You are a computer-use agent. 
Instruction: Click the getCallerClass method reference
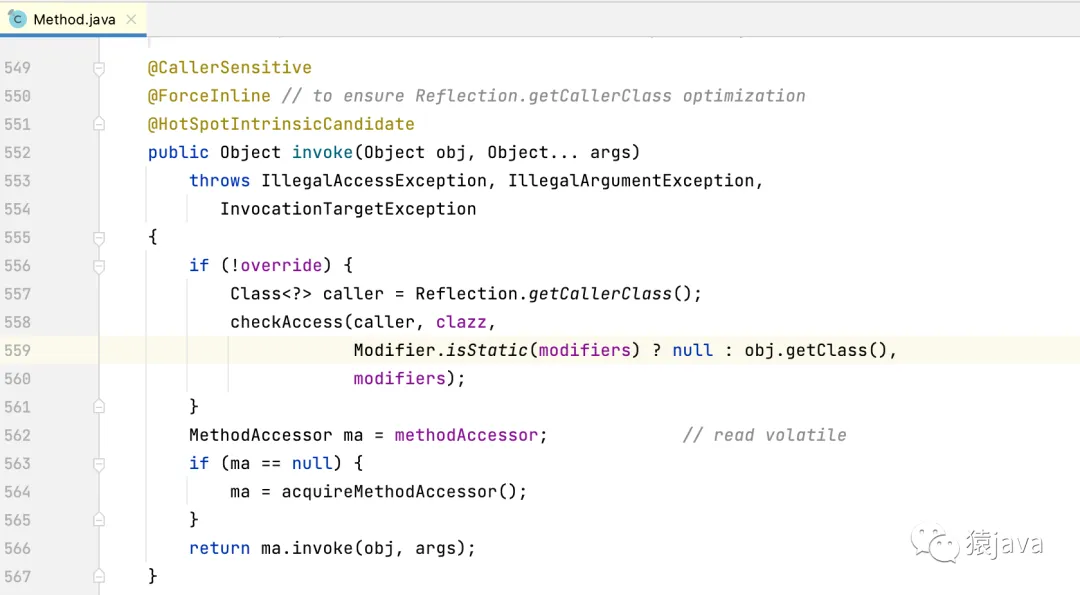coord(599,294)
